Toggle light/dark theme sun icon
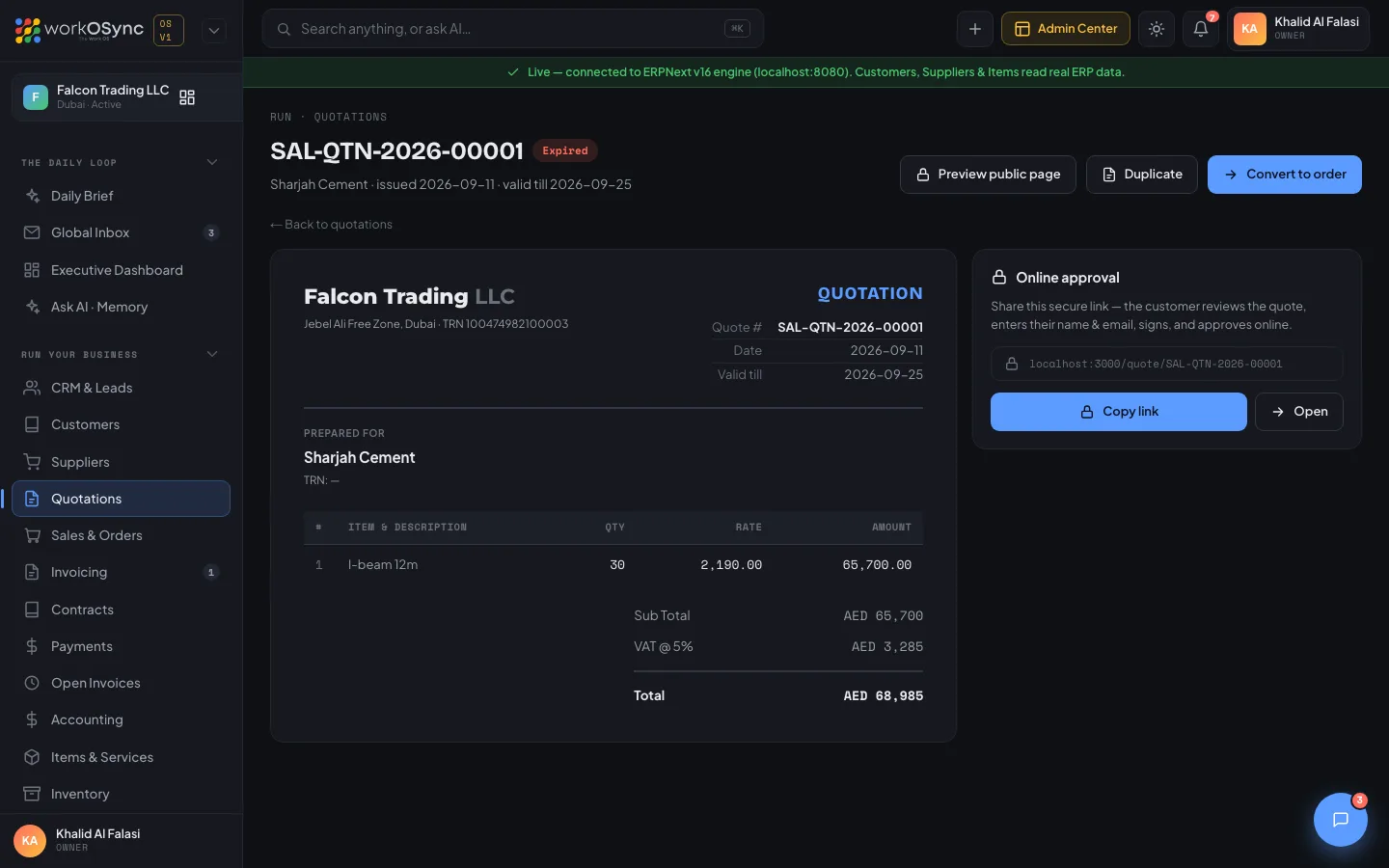 coord(1157,29)
